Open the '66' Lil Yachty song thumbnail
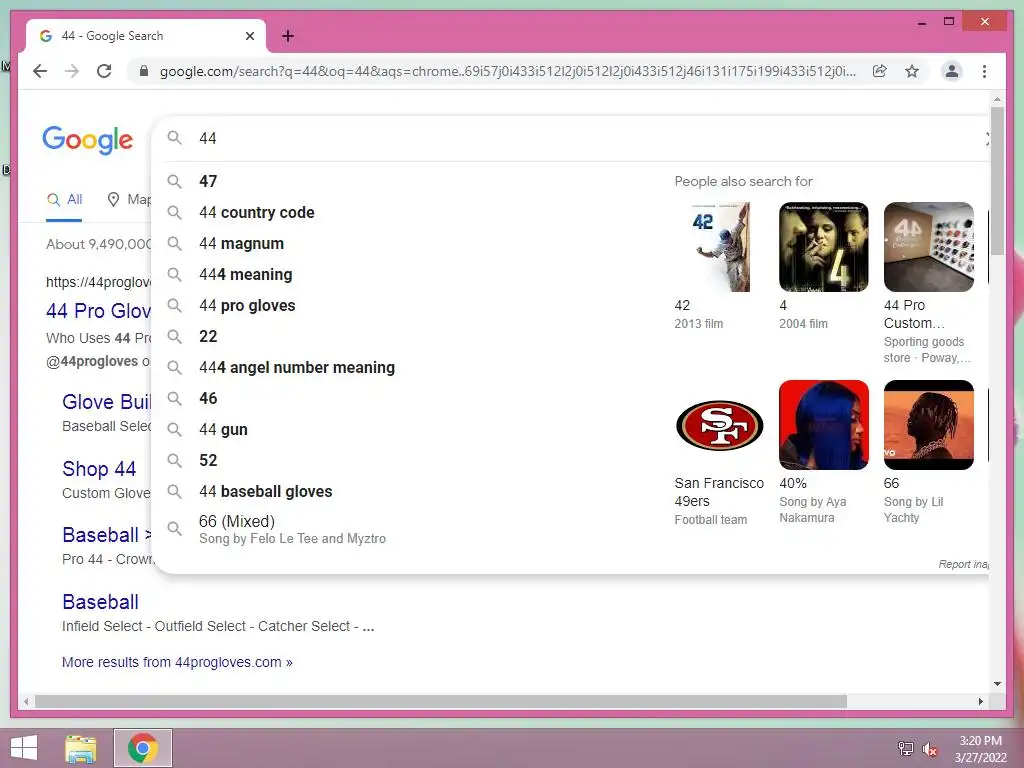 [929, 425]
